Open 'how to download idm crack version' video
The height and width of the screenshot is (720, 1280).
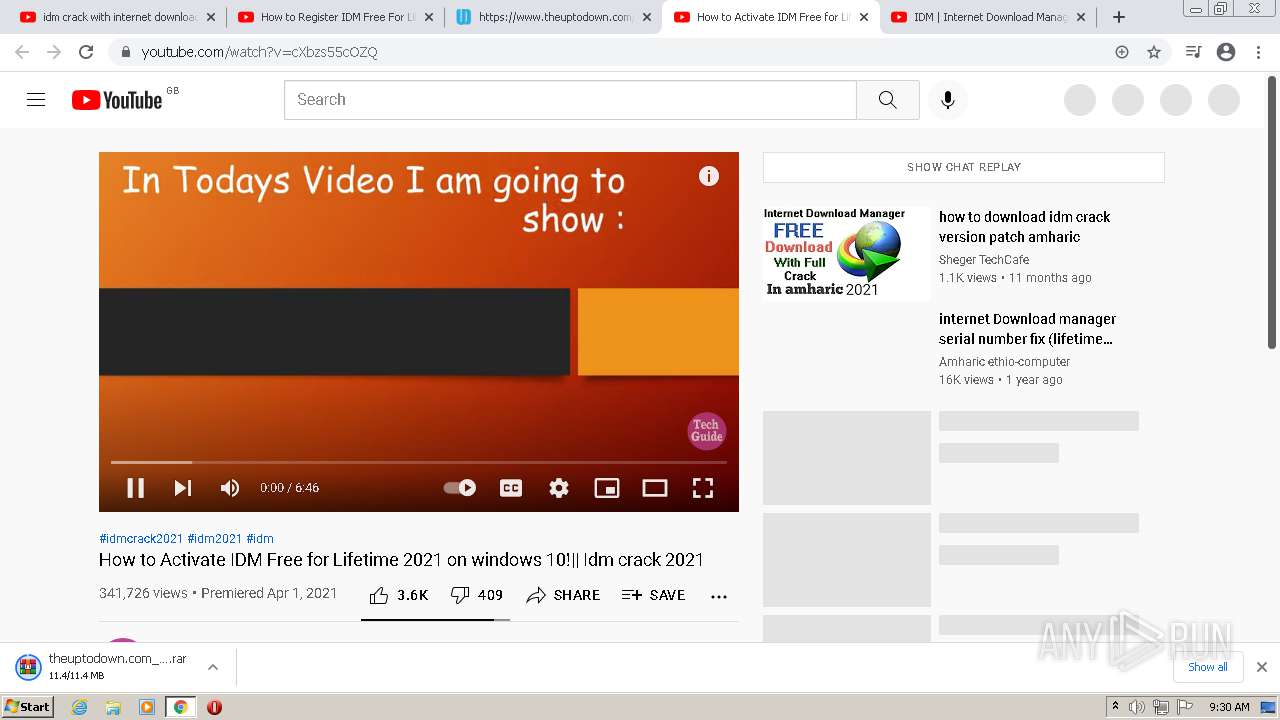click(x=1024, y=227)
